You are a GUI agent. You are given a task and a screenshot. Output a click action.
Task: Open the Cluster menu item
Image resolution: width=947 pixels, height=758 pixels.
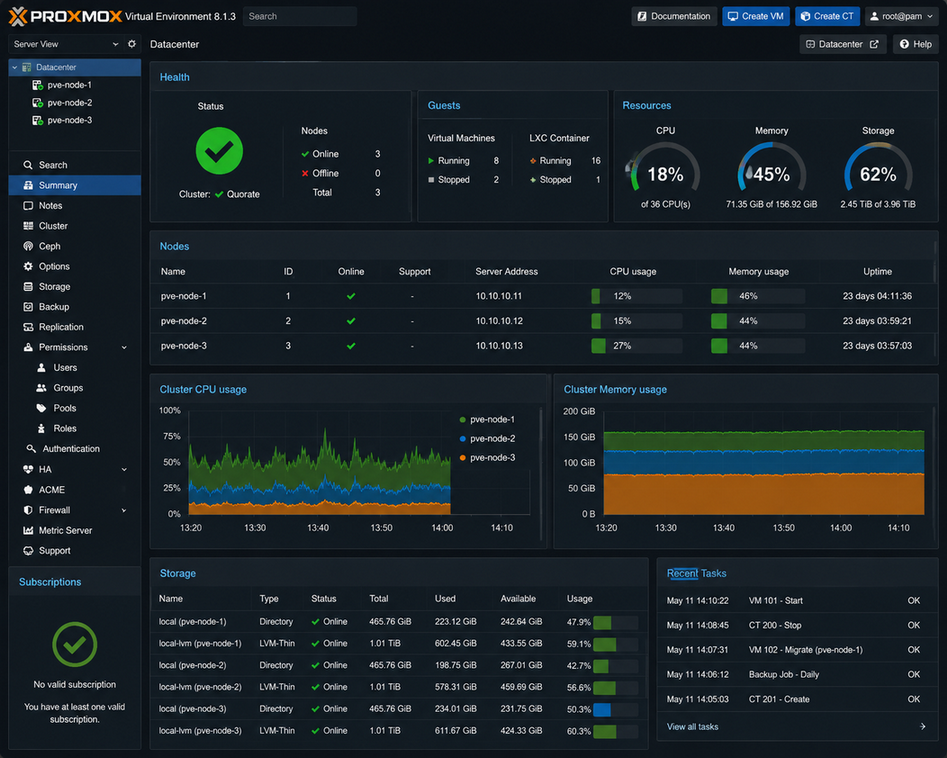tap(75, 226)
